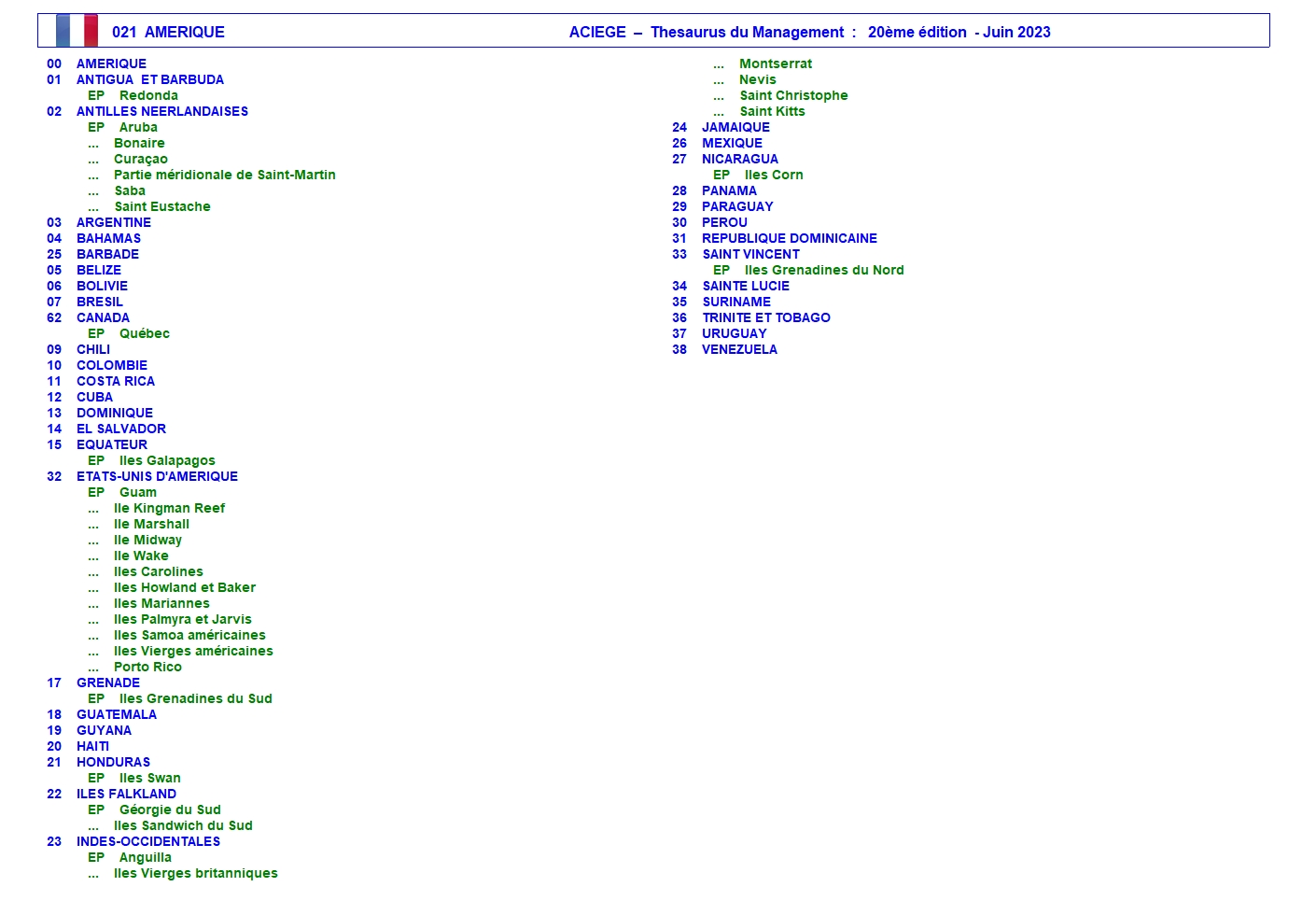The width and height of the screenshot is (1316, 915).
Task: Click the TRINITE ET TOBAGO entry
Action: 765,317
